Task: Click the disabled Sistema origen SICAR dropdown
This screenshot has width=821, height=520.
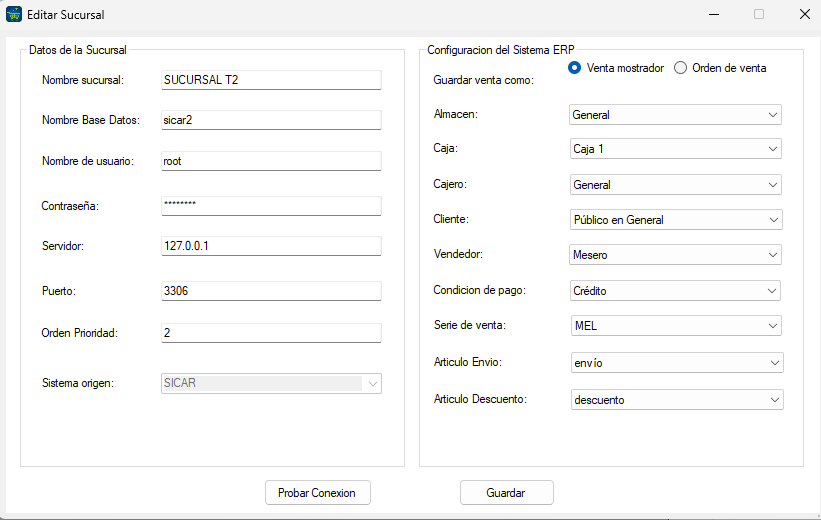Action: pyautogui.click(x=271, y=383)
